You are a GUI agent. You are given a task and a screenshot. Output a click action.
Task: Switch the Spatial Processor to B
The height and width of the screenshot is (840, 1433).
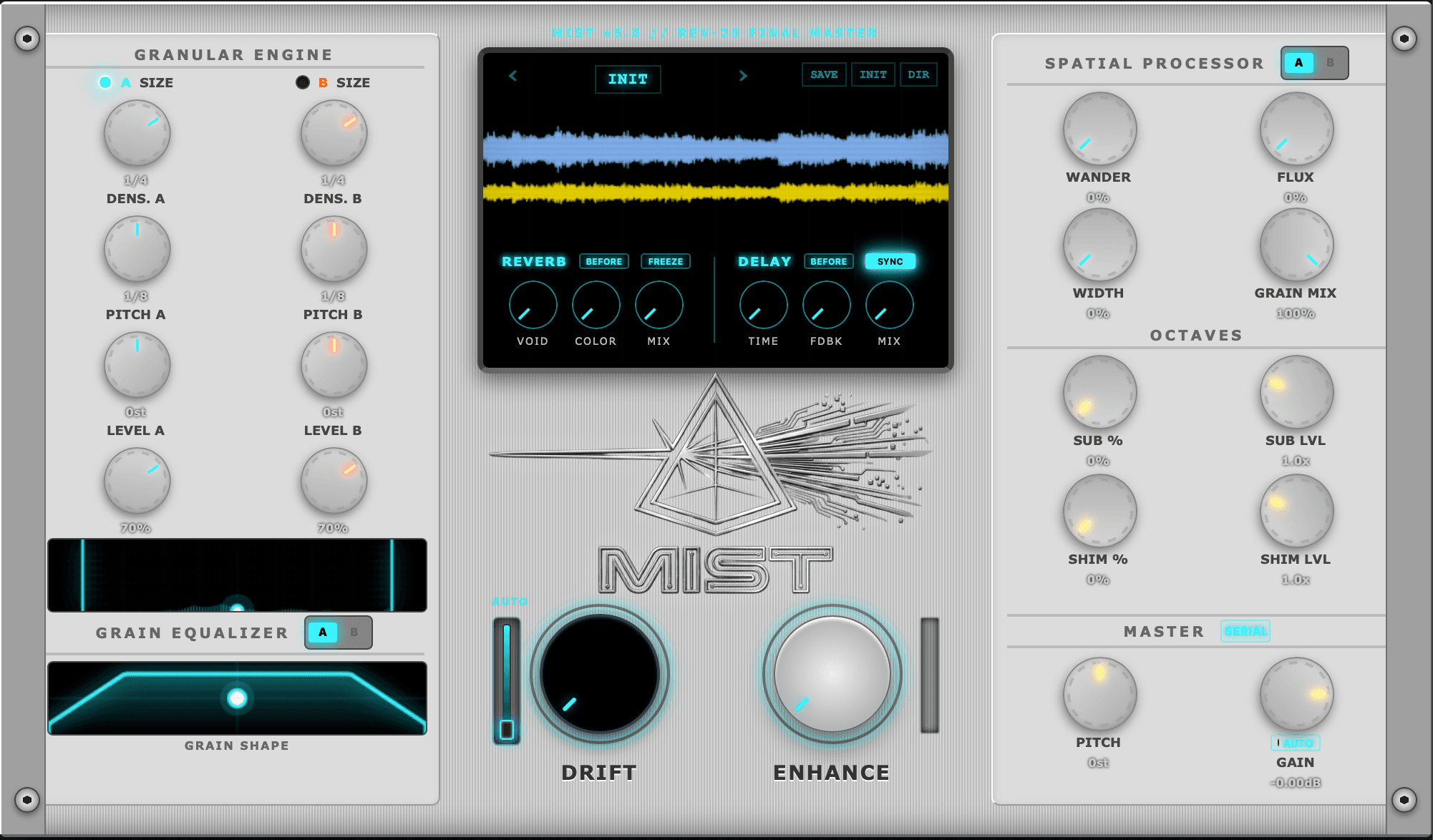tap(1330, 63)
